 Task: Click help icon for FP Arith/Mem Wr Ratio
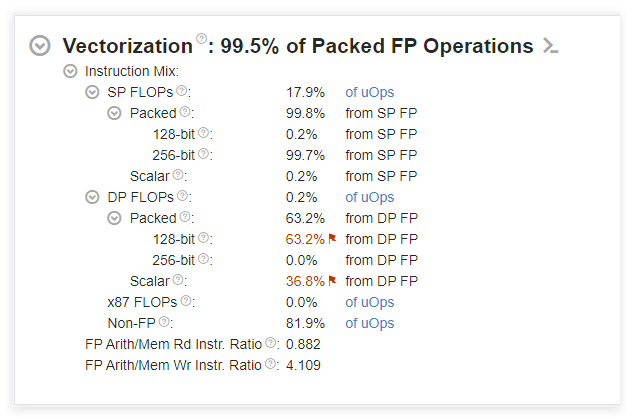pos(270,364)
